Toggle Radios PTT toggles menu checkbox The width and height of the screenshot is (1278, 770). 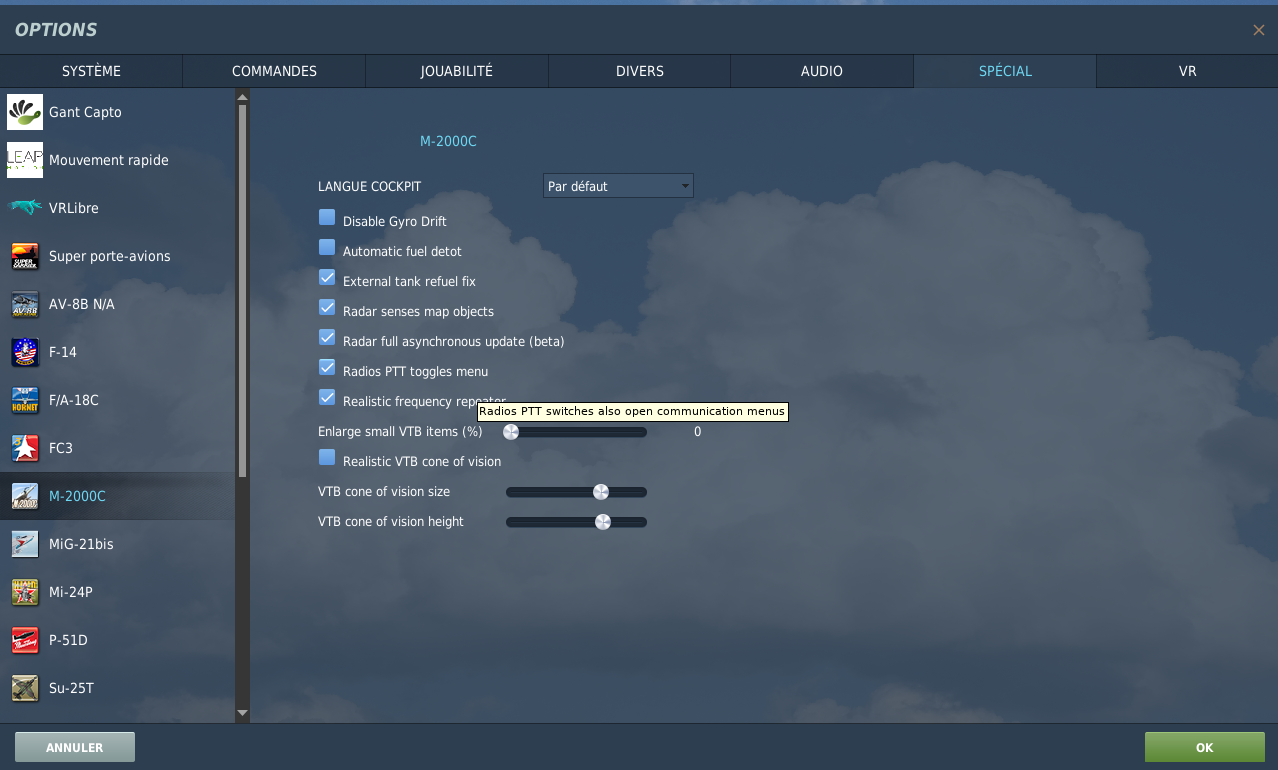[327, 368]
